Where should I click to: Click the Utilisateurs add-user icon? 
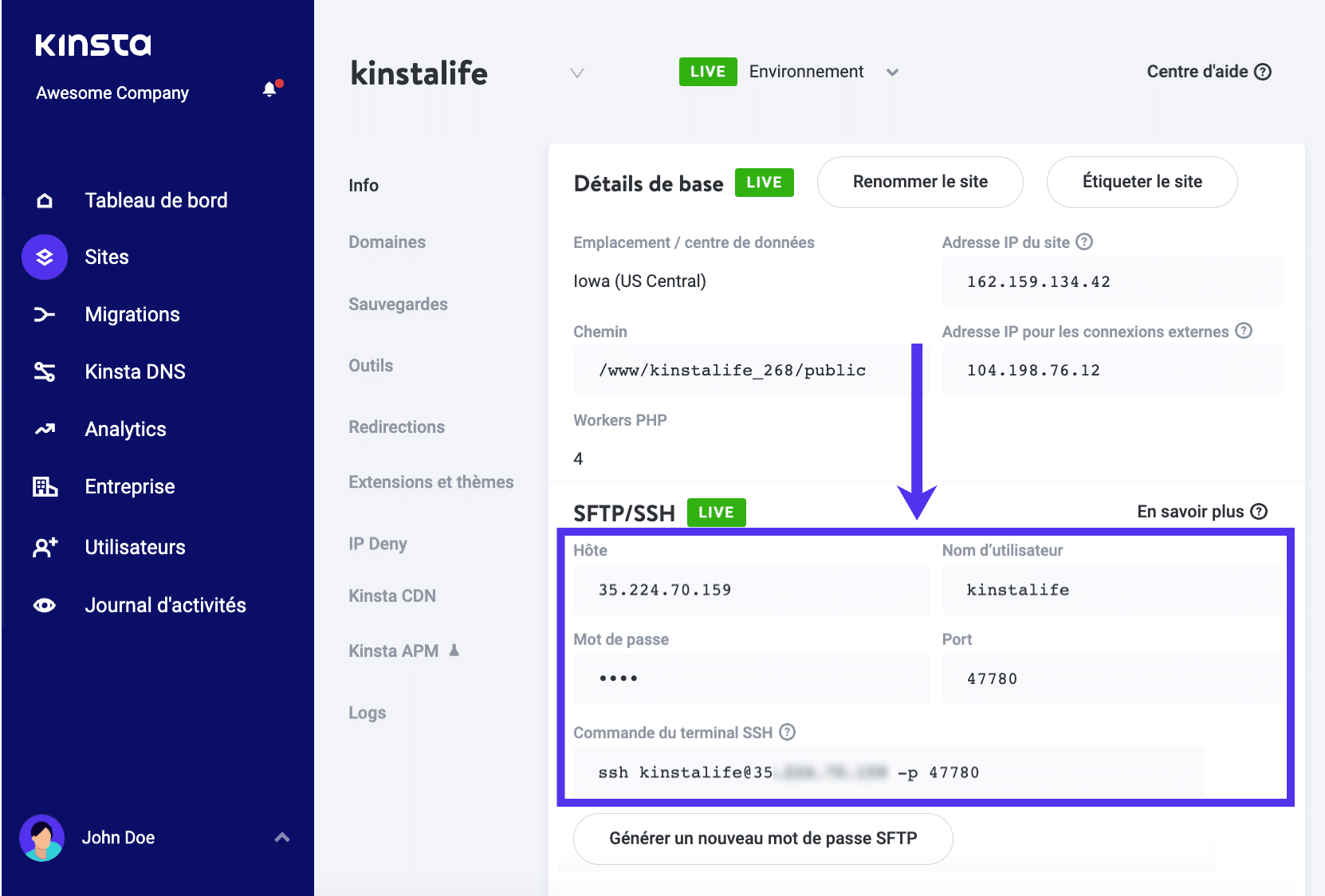[45, 547]
